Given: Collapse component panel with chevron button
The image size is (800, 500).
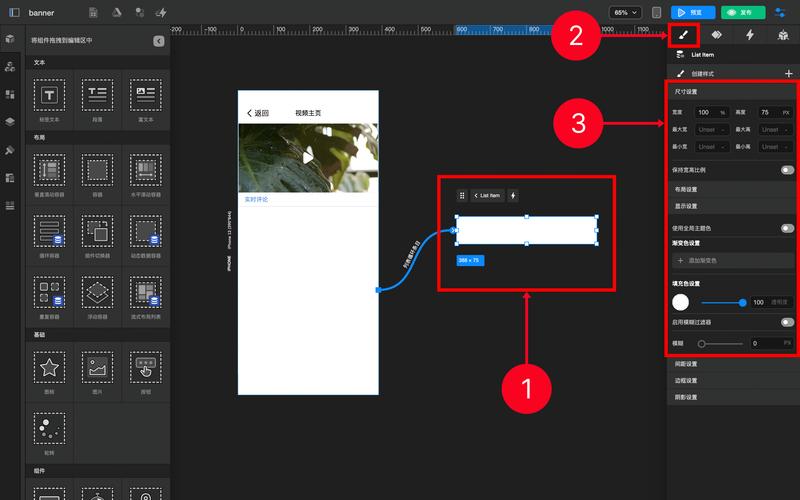Looking at the screenshot, I should pos(159,41).
